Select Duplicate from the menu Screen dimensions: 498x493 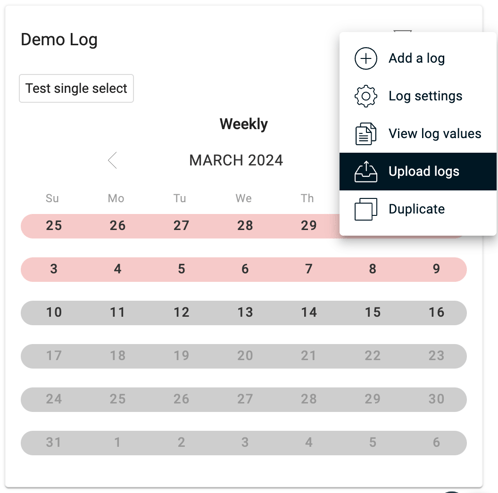coord(418,209)
